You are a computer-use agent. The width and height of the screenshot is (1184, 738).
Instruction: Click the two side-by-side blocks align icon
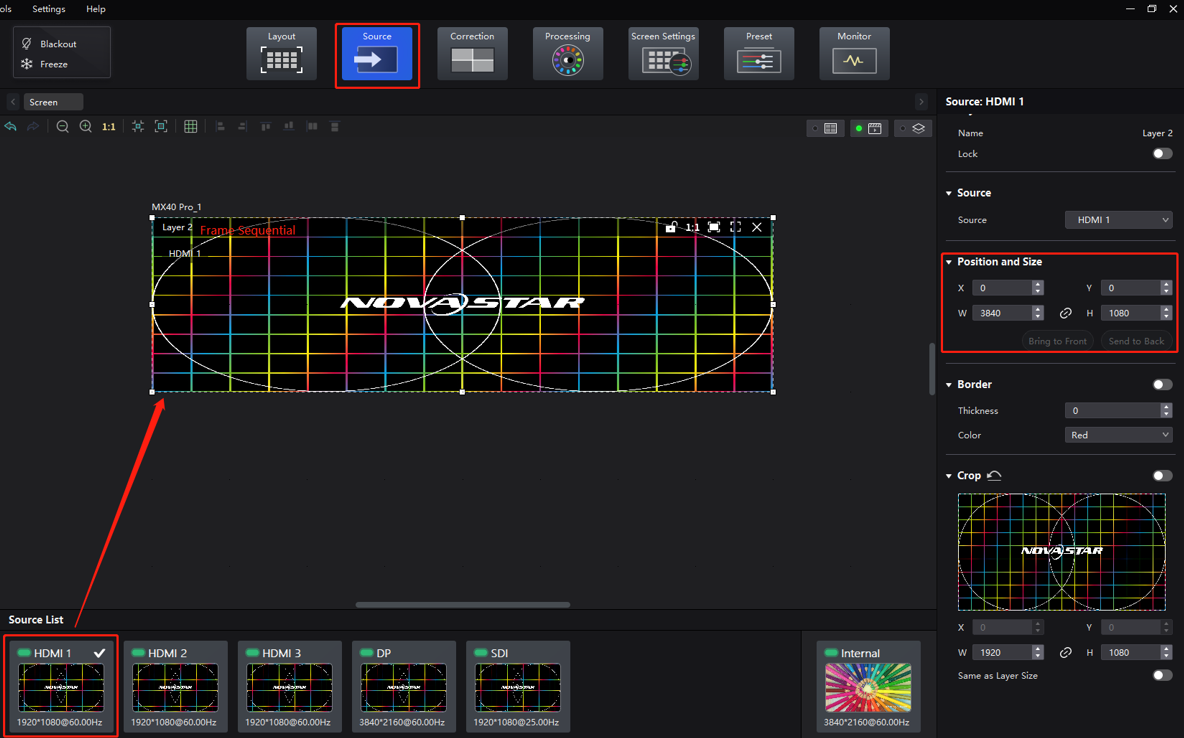pyautogui.click(x=312, y=126)
